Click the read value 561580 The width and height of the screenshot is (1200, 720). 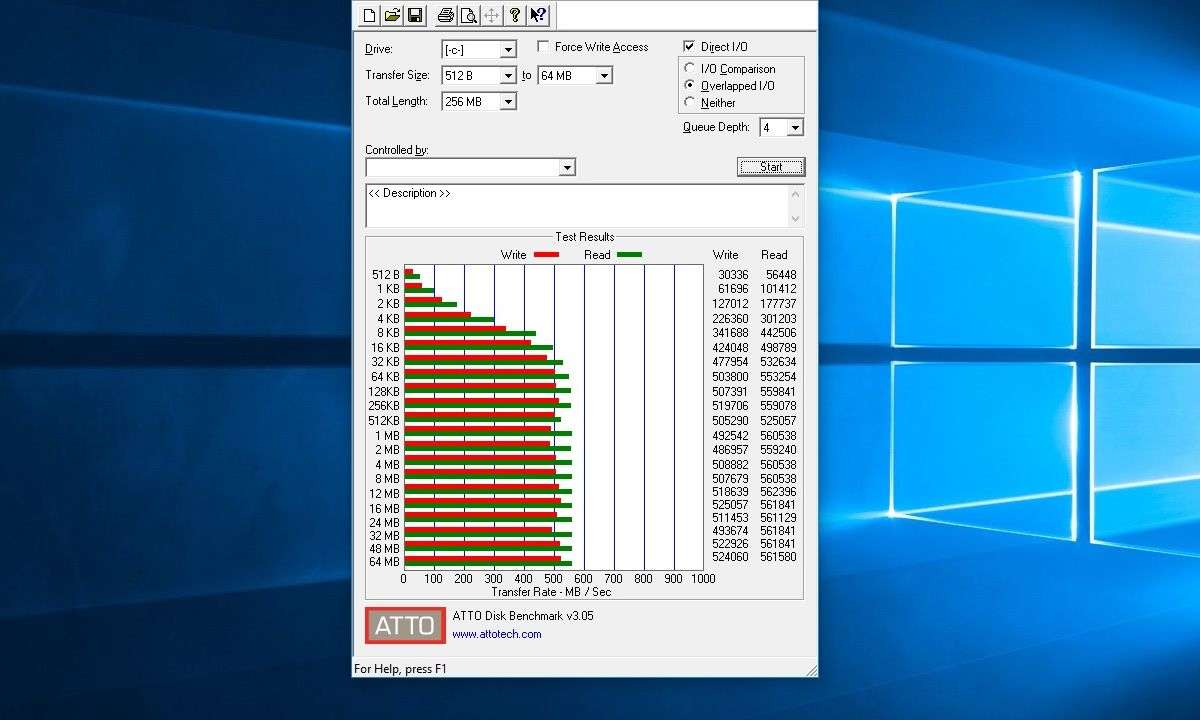point(779,557)
